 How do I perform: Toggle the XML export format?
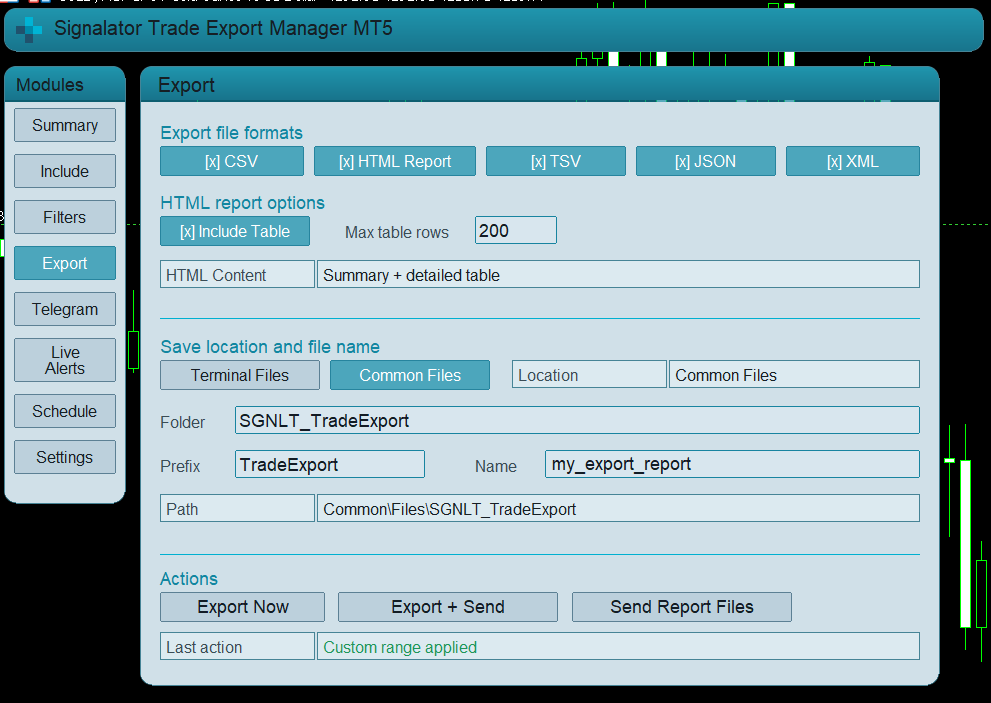coord(853,161)
